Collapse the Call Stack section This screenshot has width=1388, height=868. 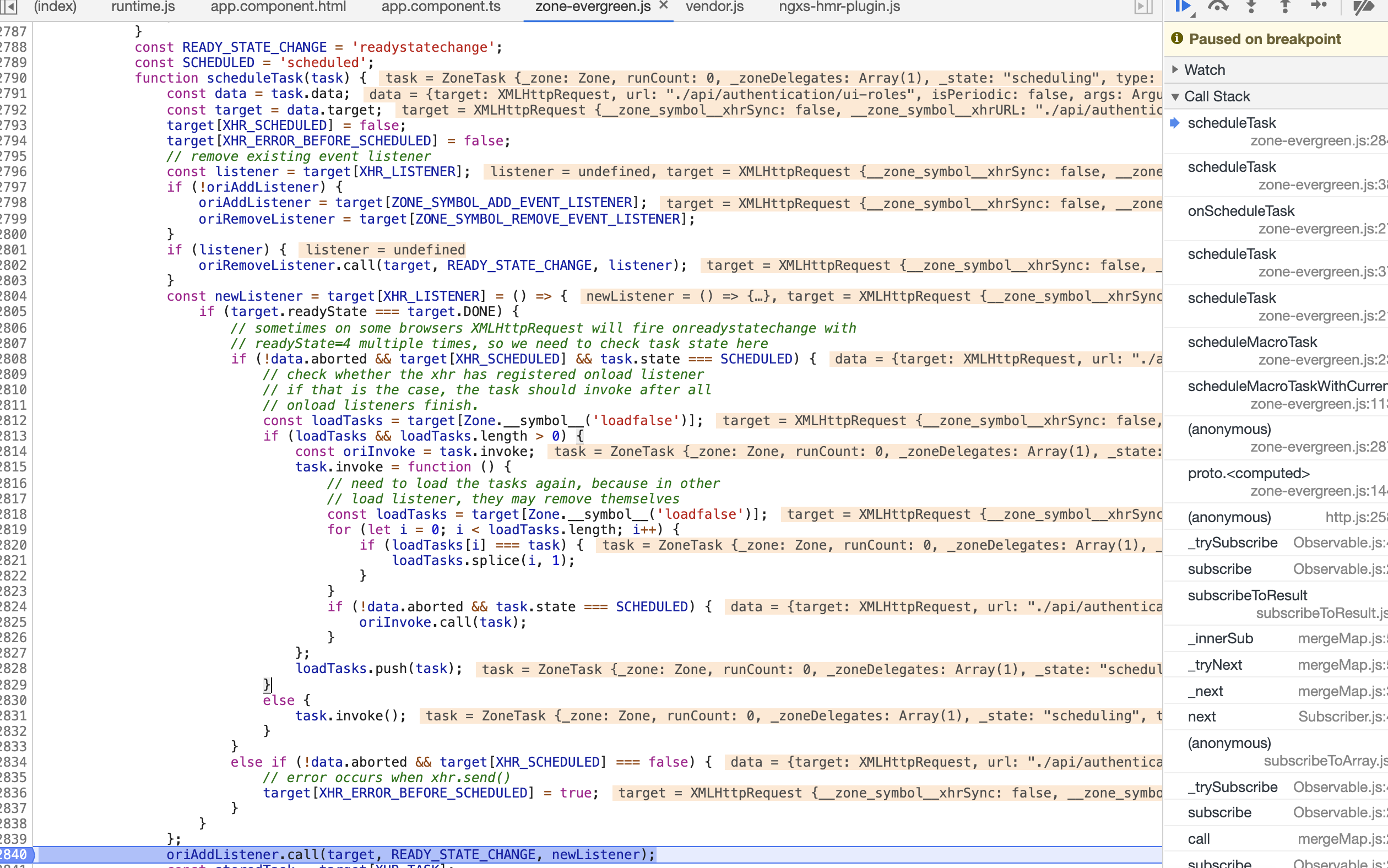(1175, 96)
